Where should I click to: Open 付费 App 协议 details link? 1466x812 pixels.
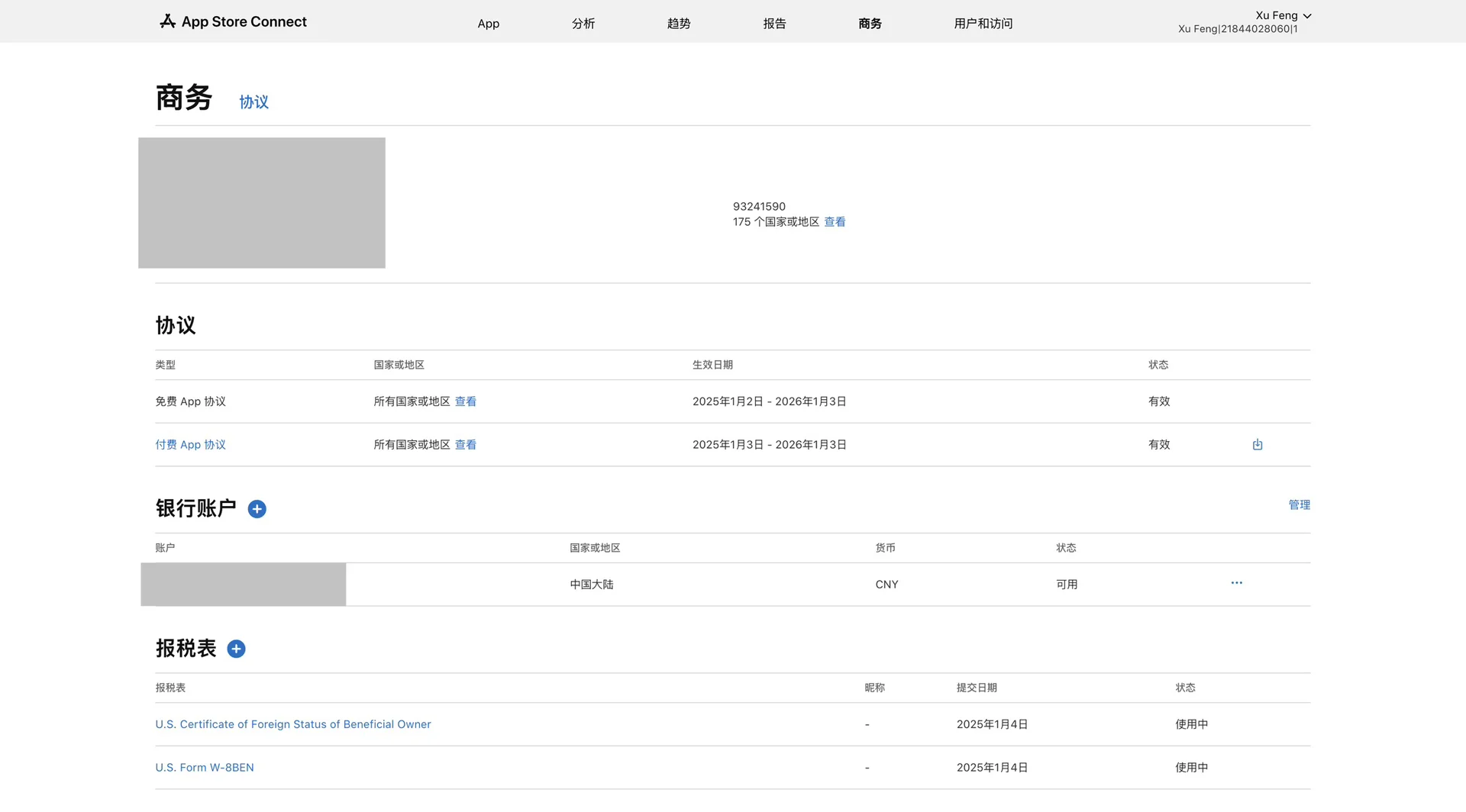pyautogui.click(x=190, y=444)
